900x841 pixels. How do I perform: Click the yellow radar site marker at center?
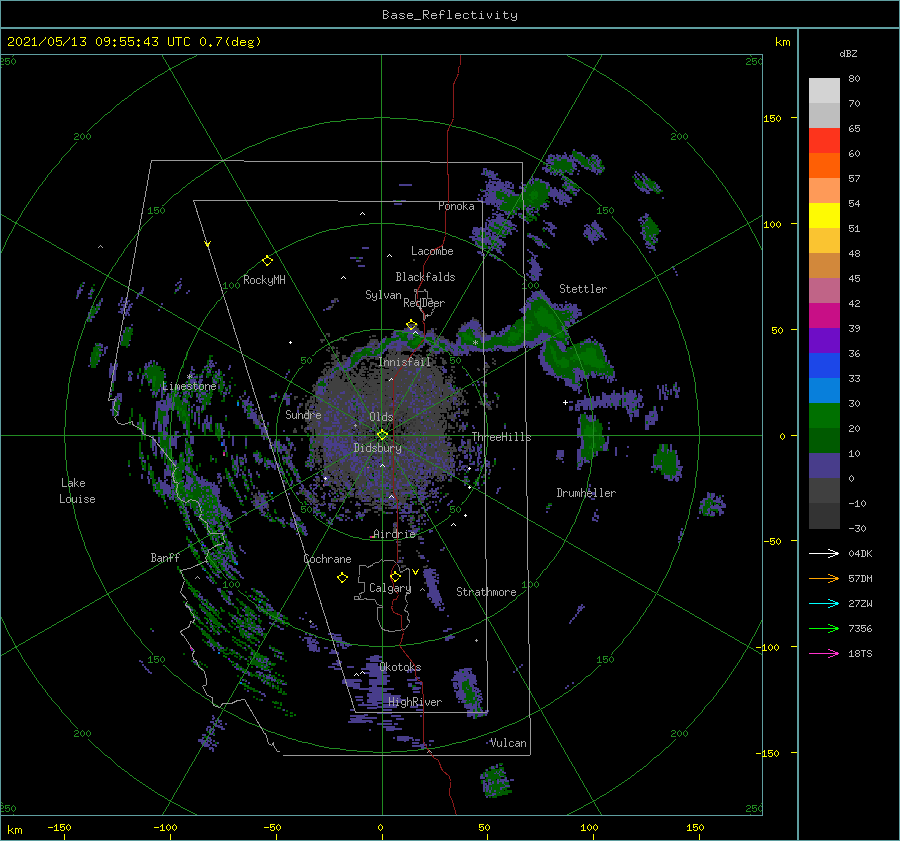382,435
